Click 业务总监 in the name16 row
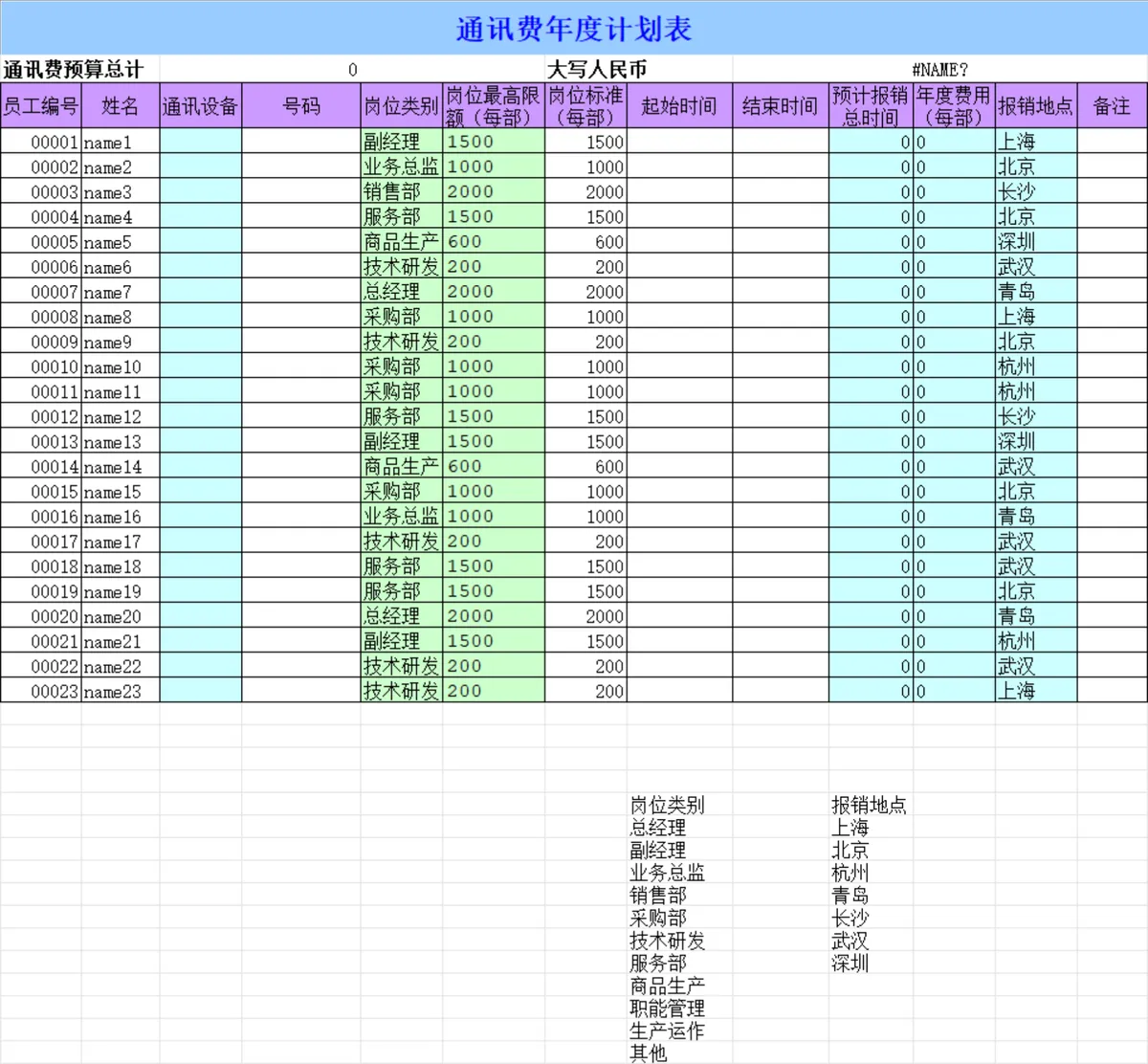Viewport: 1148px width, 1064px height. click(x=401, y=517)
